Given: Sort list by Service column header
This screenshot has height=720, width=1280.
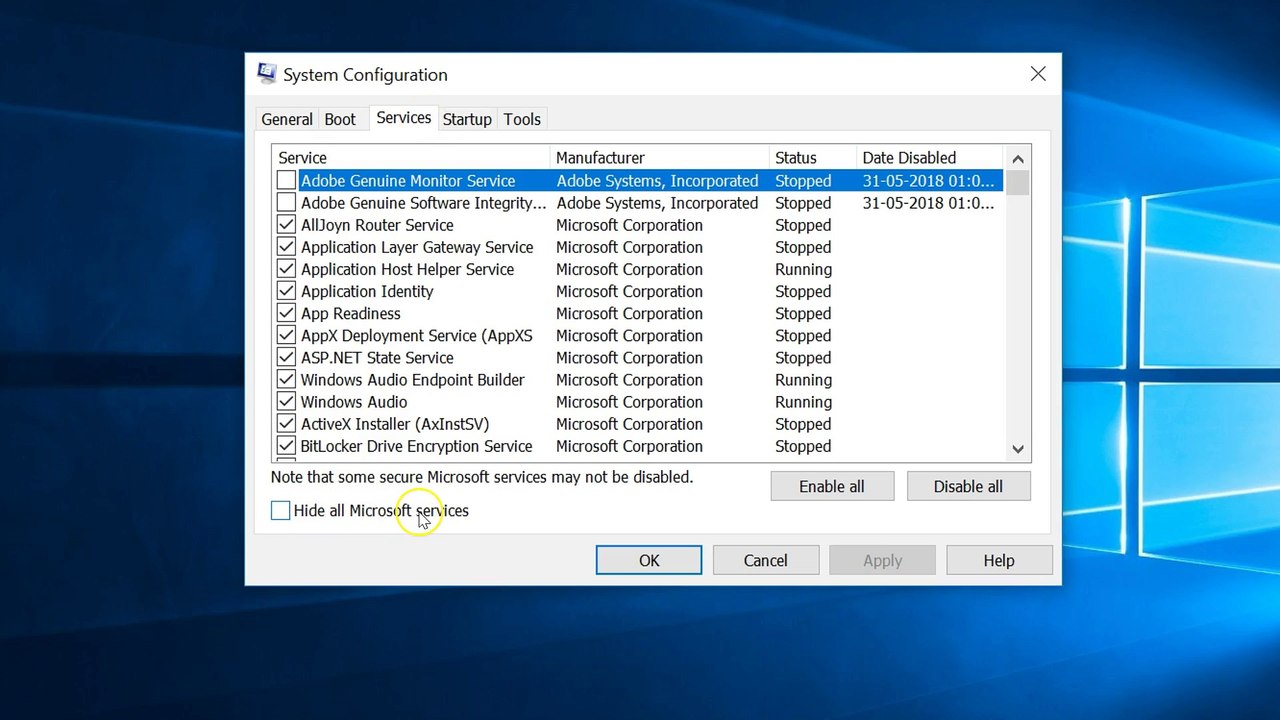Looking at the screenshot, I should [x=411, y=158].
